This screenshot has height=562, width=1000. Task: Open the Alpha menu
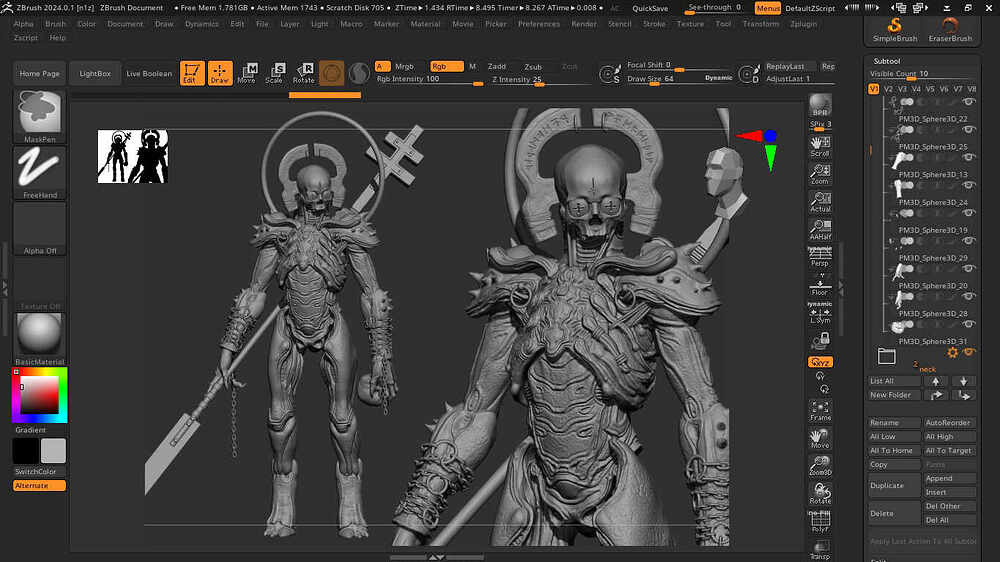tap(24, 24)
